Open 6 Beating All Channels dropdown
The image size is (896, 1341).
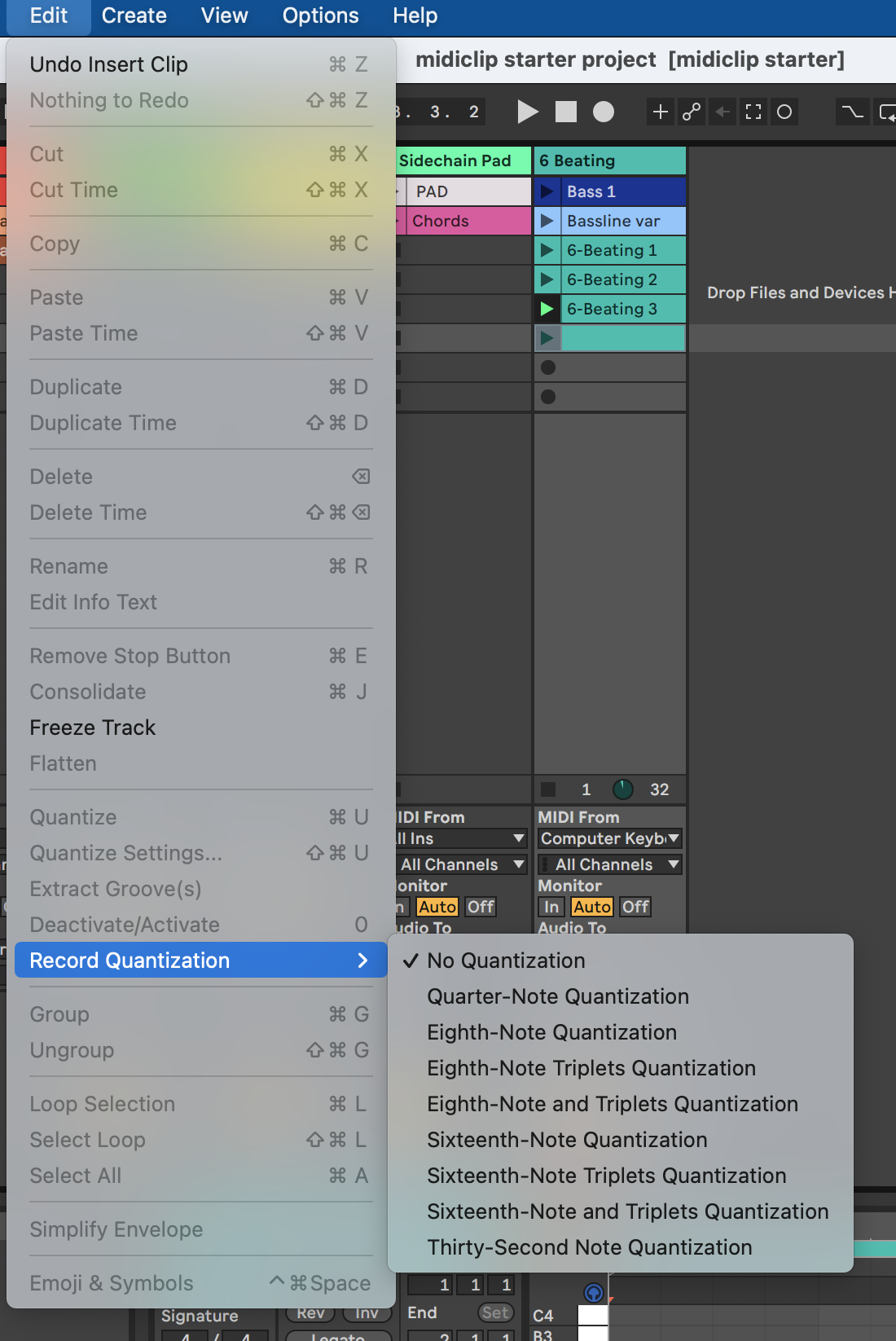tap(609, 864)
